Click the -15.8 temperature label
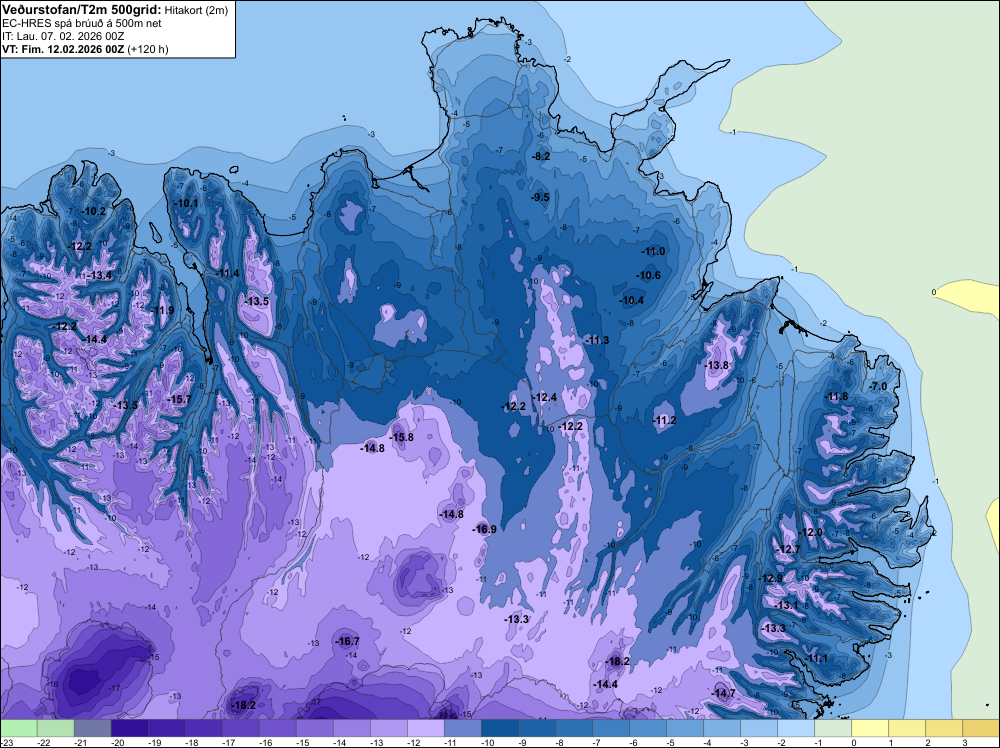The image size is (1000, 748). [401, 437]
